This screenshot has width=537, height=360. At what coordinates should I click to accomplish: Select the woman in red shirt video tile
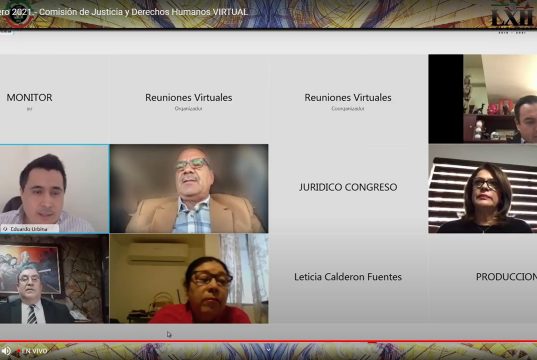(x=189, y=279)
